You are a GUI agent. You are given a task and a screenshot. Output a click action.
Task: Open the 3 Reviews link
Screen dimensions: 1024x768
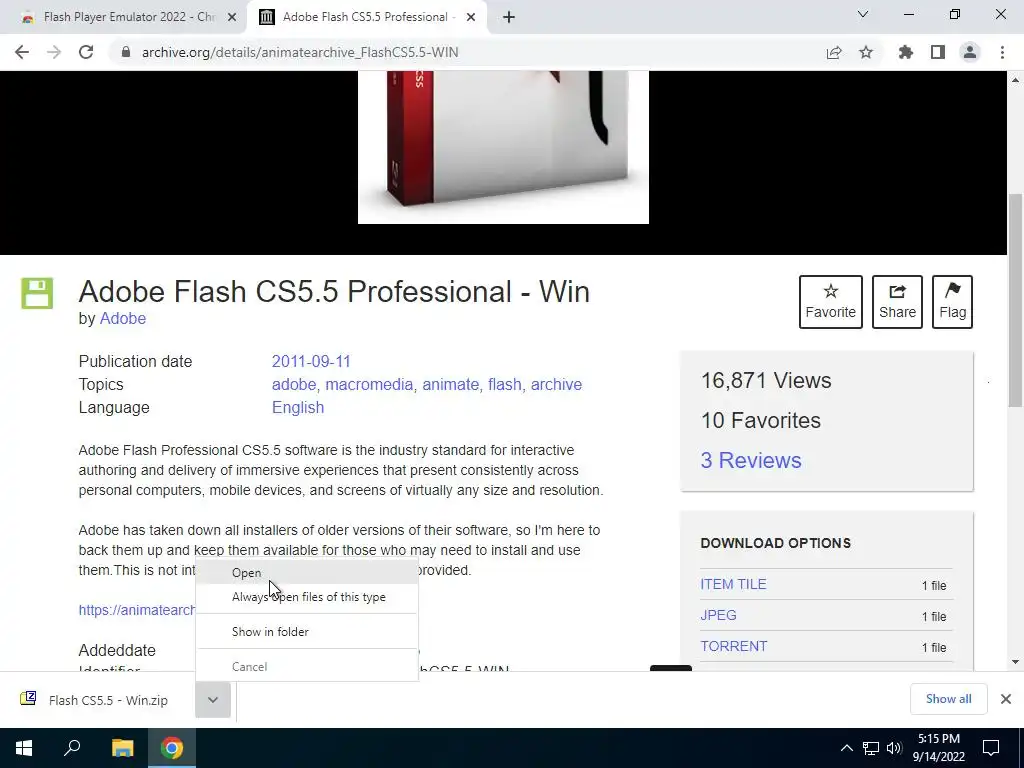pyautogui.click(x=751, y=460)
